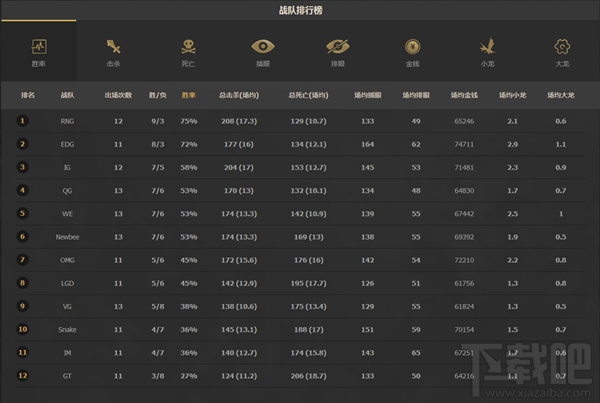This screenshot has width=600, height=403.
Task: Click IM average ward clears 65
Action: pyautogui.click(x=416, y=353)
